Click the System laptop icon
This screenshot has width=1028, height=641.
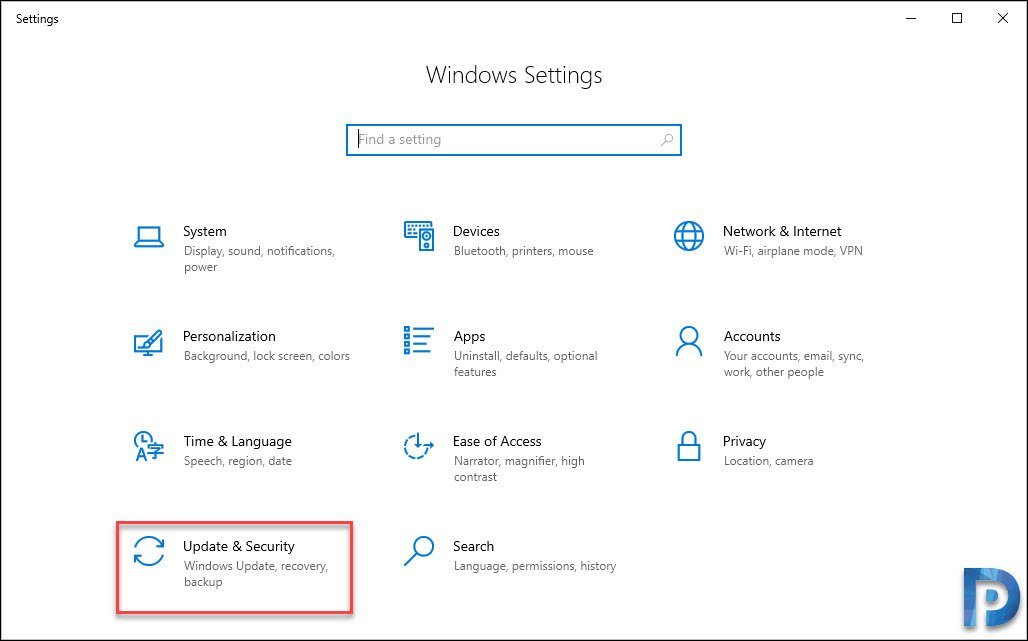tap(149, 237)
